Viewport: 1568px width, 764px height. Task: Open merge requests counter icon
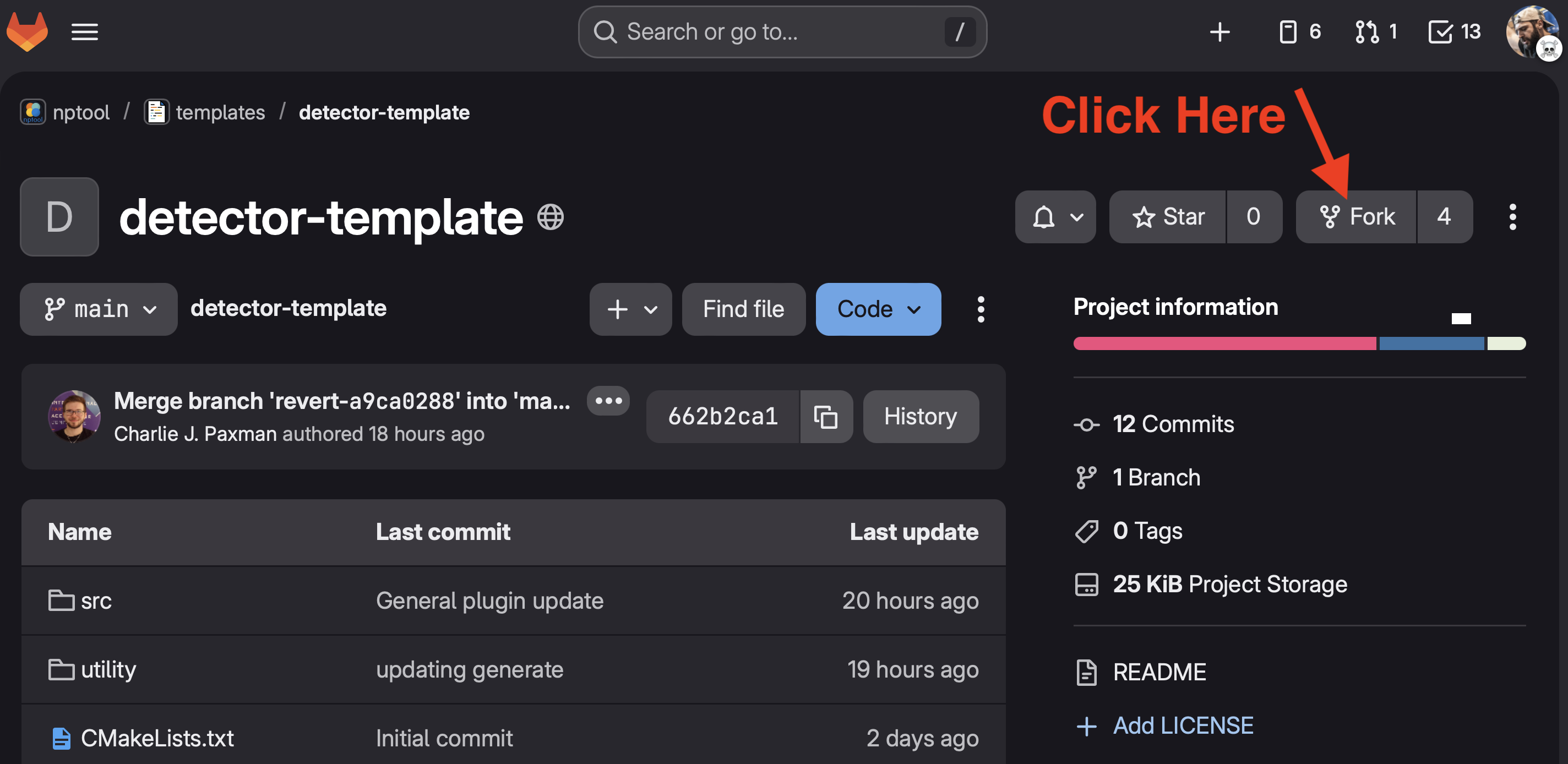pos(1376,32)
